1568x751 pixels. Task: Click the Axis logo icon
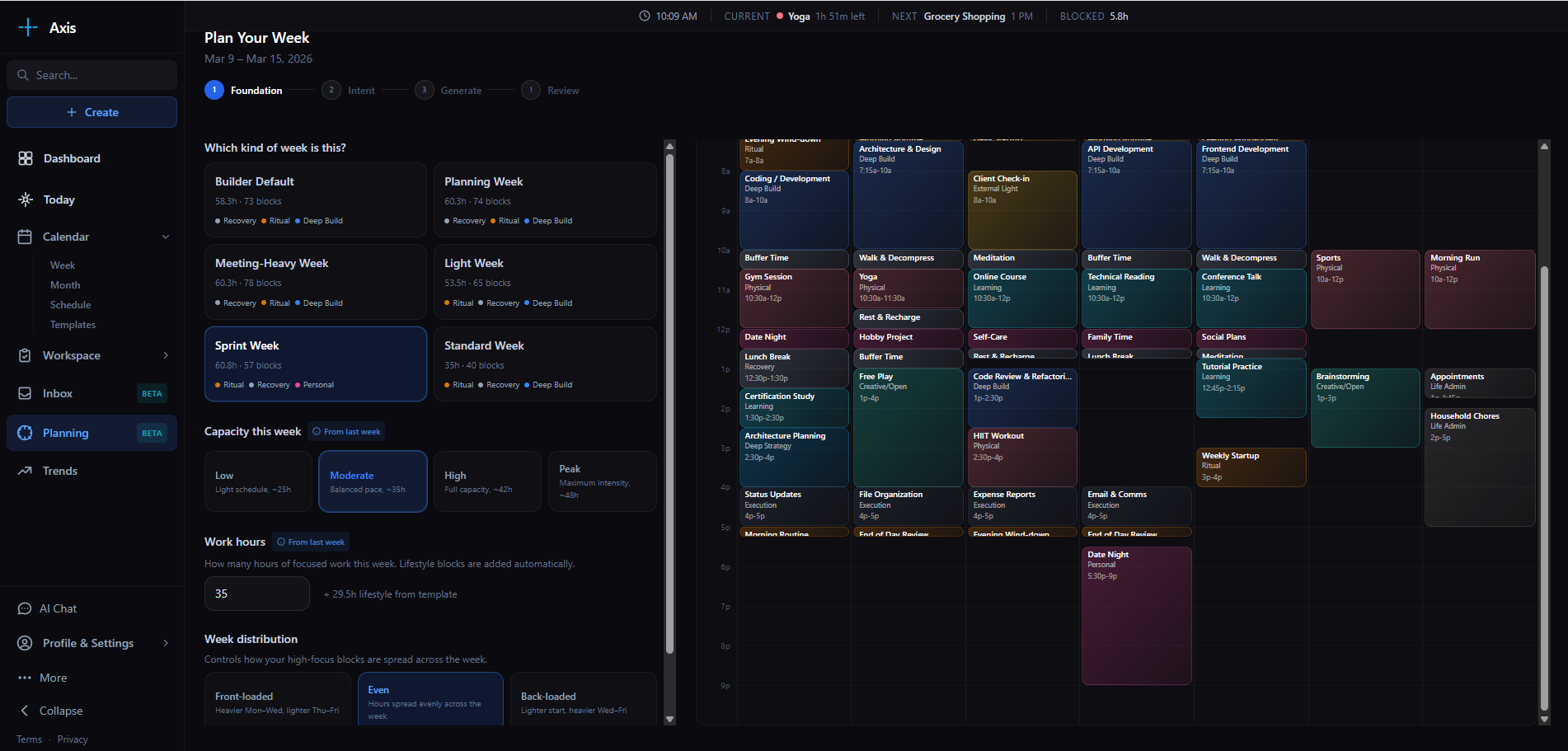click(x=28, y=27)
